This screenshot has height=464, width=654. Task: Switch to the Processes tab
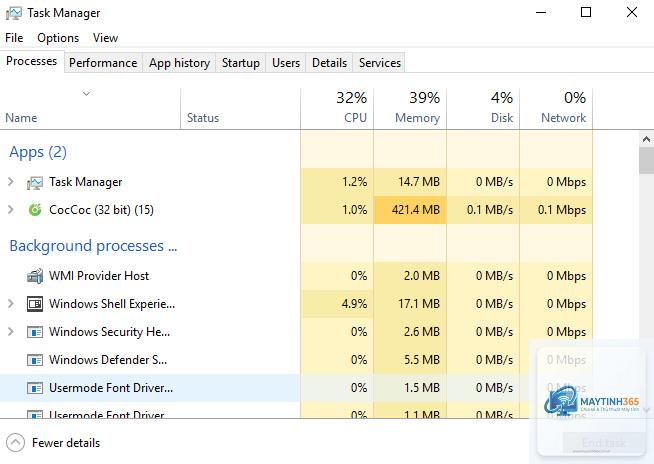point(32,61)
